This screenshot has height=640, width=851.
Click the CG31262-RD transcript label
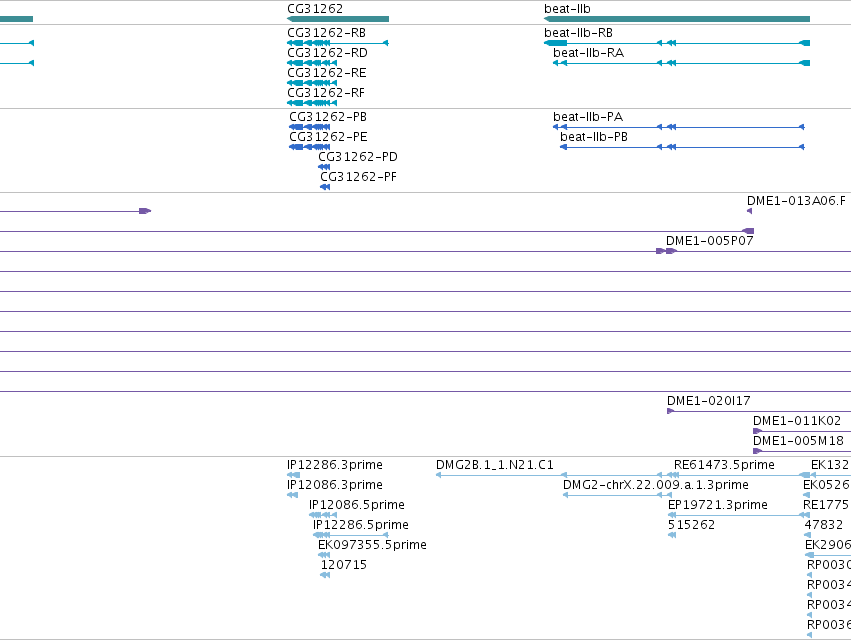click(327, 53)
